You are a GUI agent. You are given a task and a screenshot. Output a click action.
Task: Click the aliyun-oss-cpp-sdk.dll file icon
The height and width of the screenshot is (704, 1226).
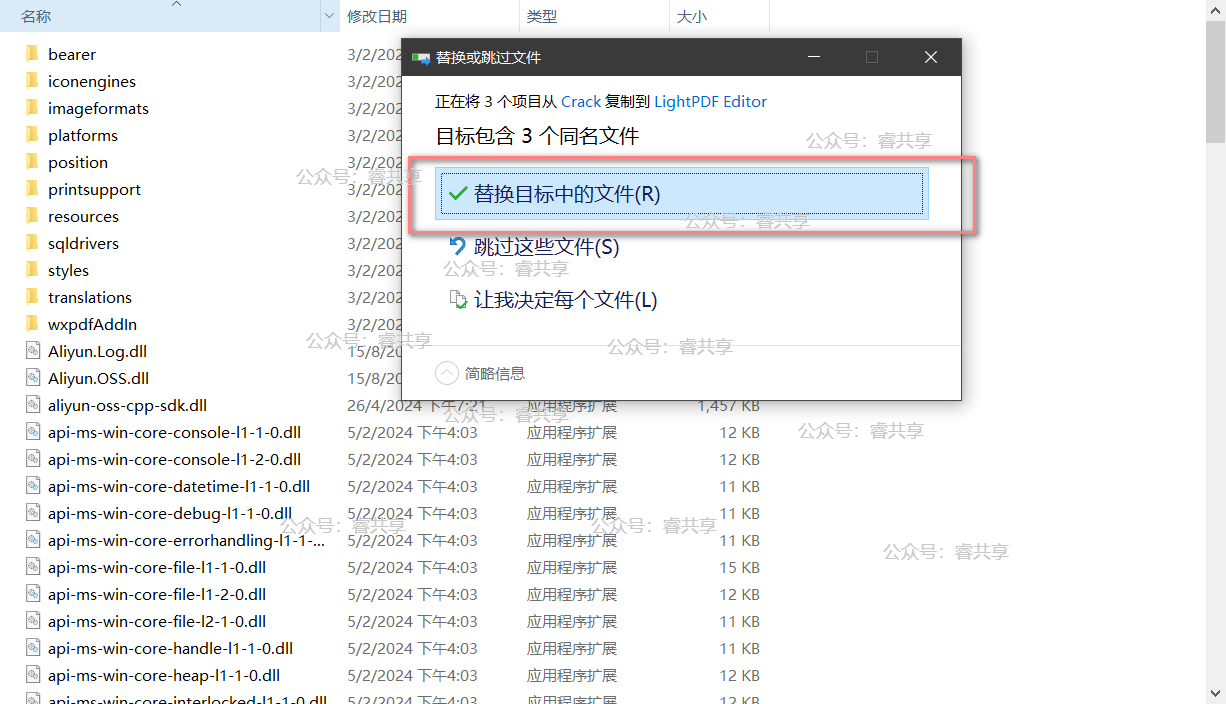pyautogui.click(x=31, y=405)
